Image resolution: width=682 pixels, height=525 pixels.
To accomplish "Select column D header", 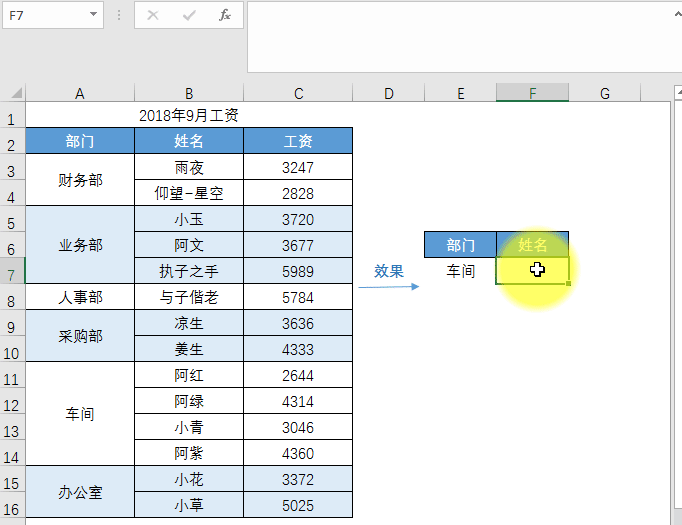I will coord(388,93).
